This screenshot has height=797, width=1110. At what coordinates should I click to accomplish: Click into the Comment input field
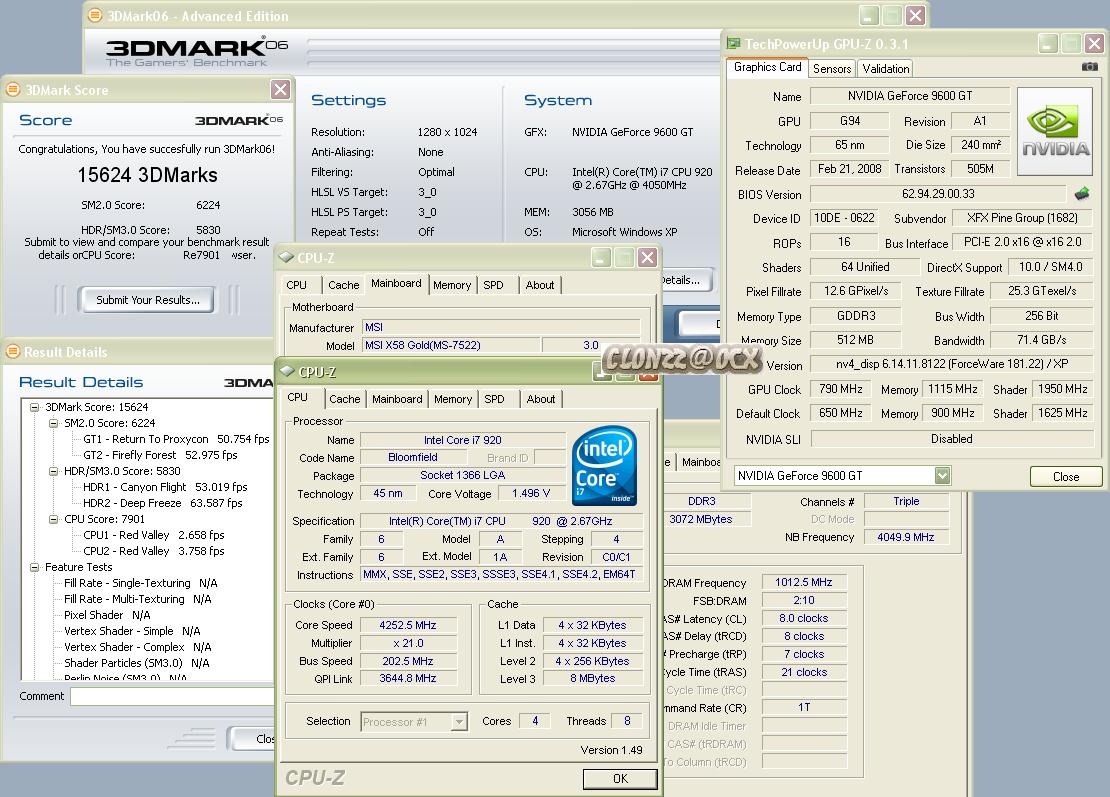tap(173, 696)
